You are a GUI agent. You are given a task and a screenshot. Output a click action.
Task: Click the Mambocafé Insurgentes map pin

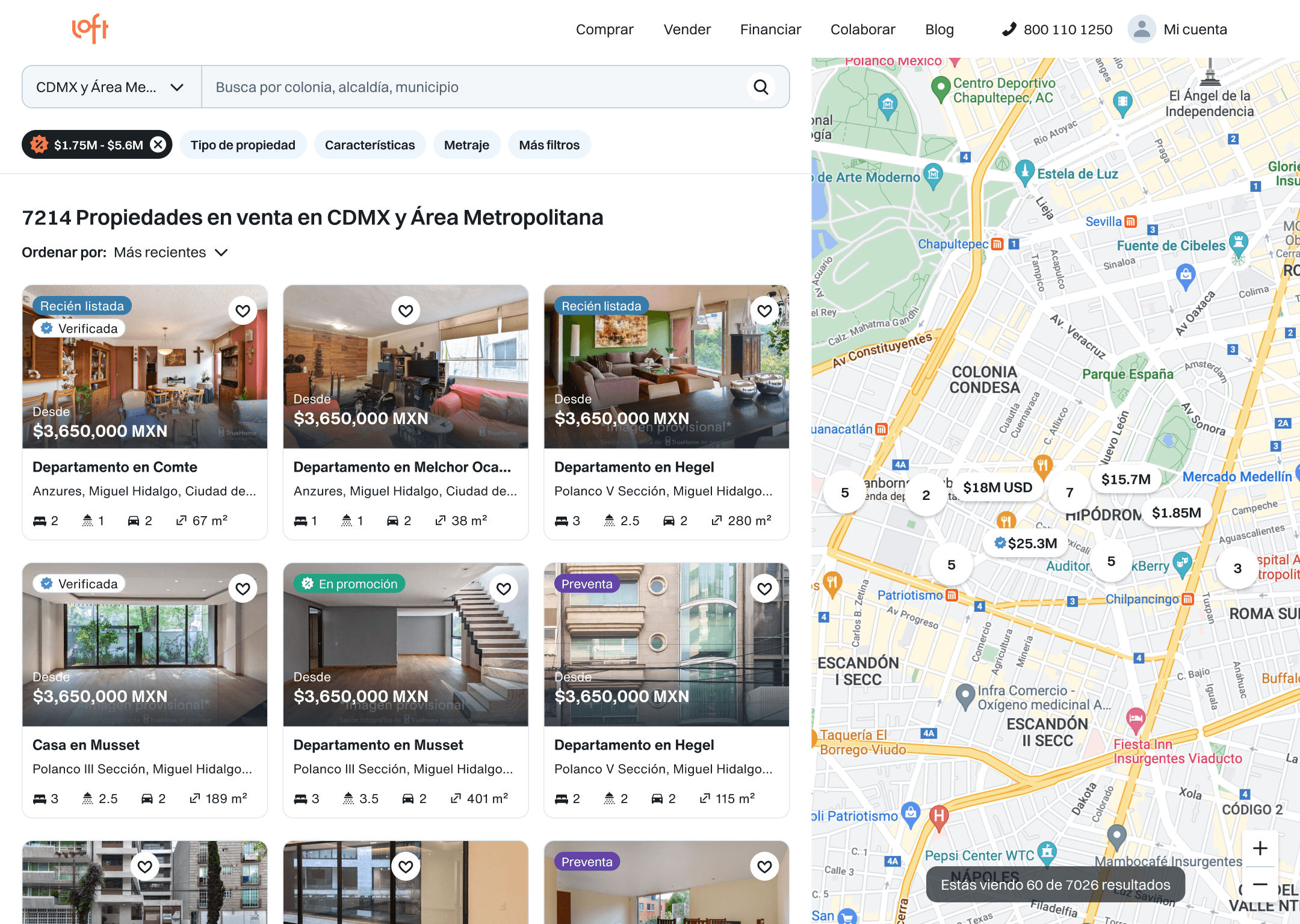[x=1116, y=836]
